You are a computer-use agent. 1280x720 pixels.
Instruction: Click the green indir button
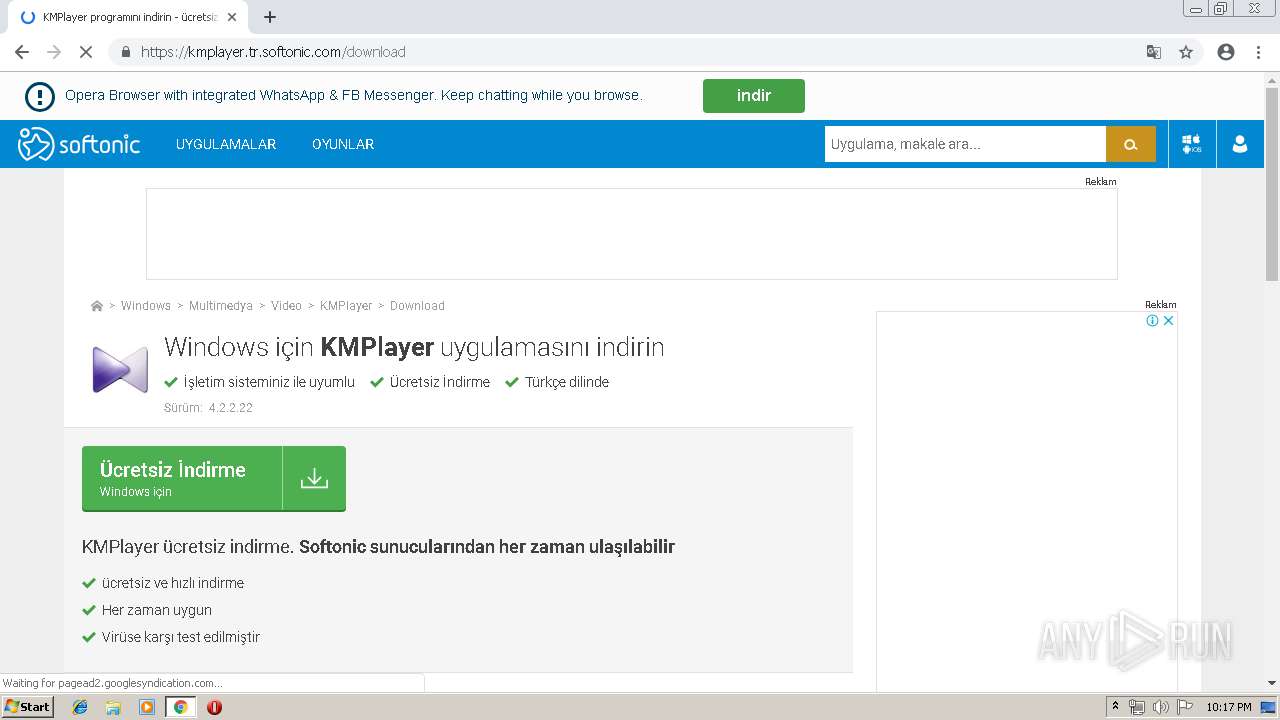(x=754, y=96)
